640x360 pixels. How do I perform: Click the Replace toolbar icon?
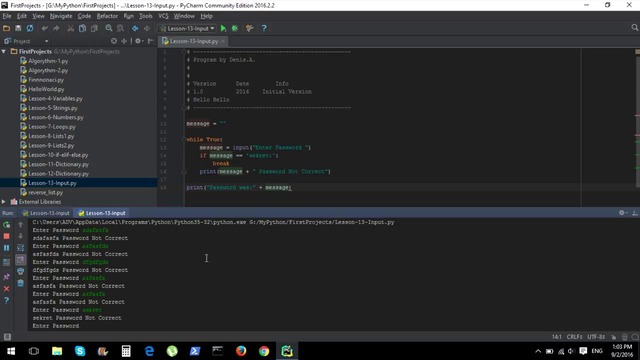[x=120, y=28]
